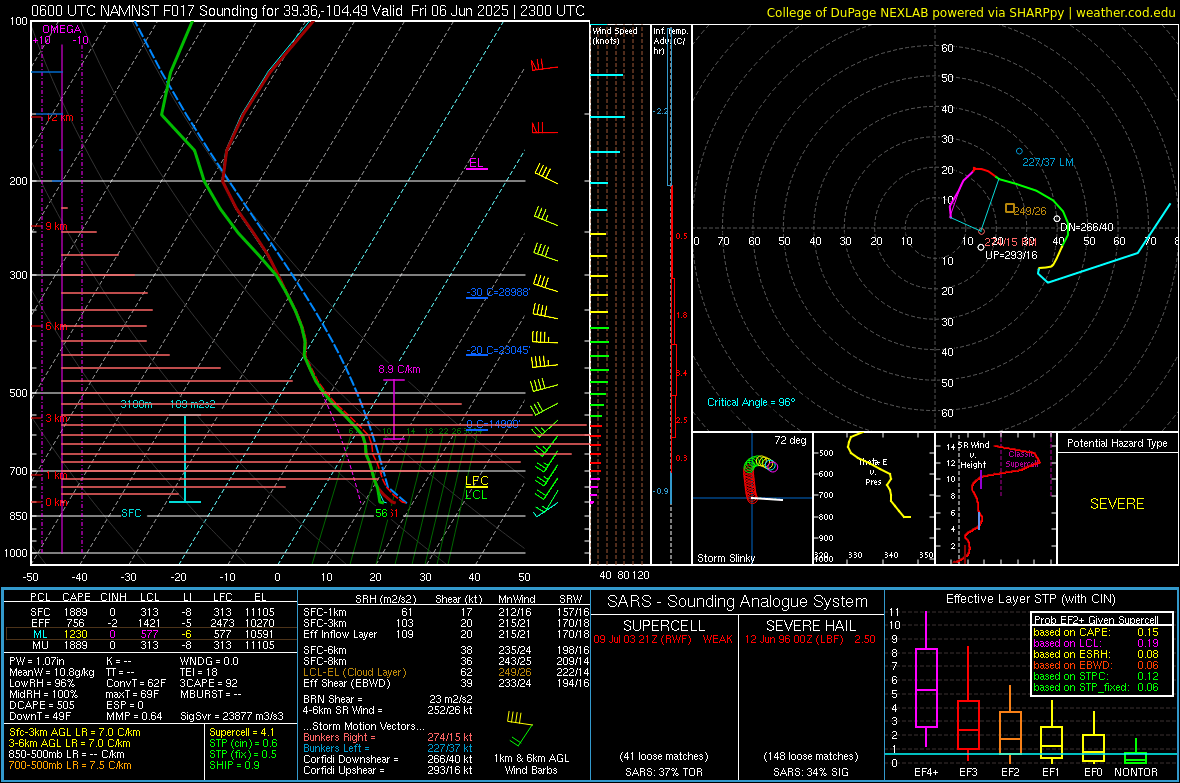Click the 12 Jun 96 00Z (LBF) hail match
The width and height of the screenshot is (1180, 783).
[x=810, y=638]
